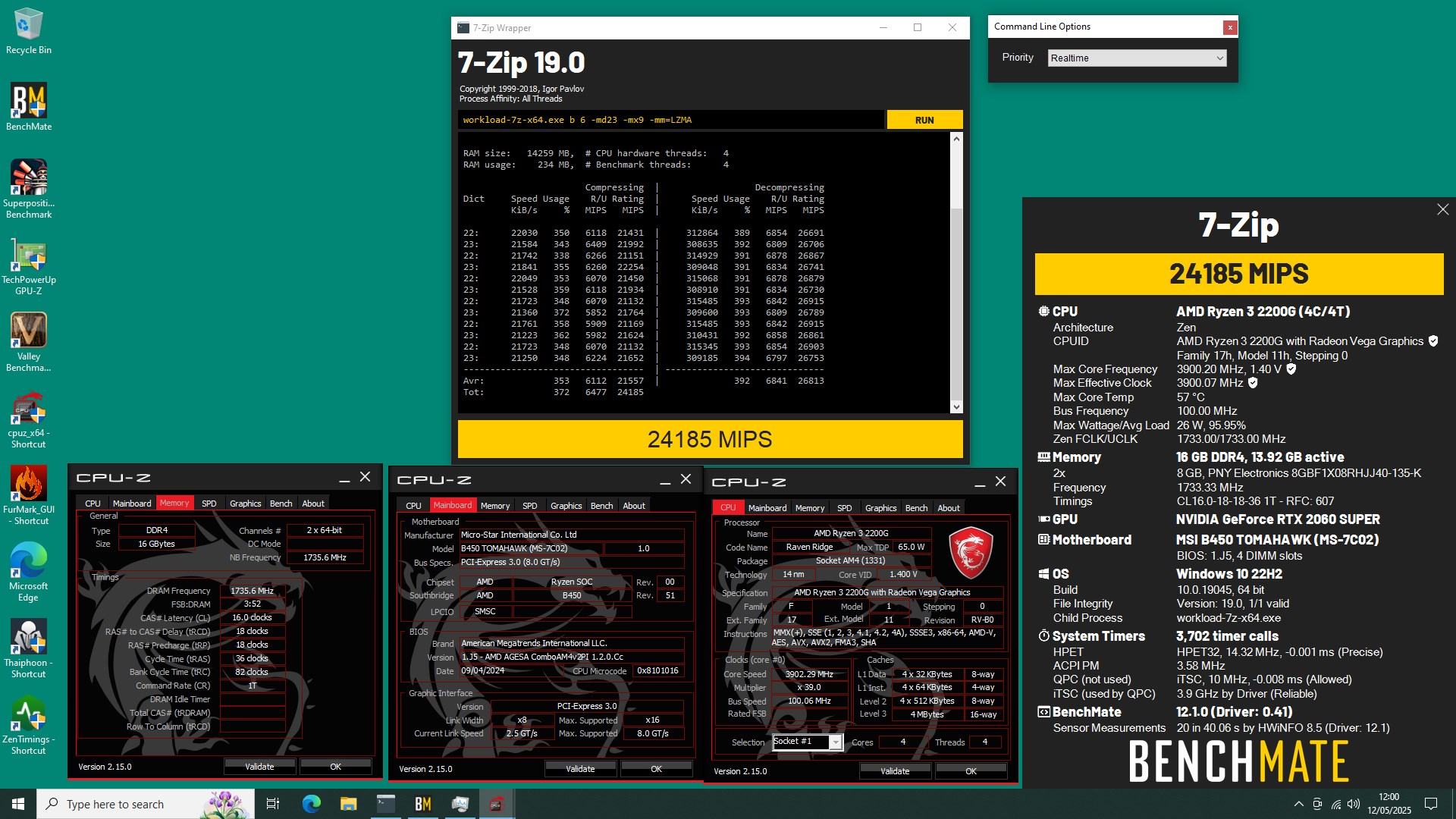Image resolution: width=1456 pixels, height=819 pixels.
Task: Switch to SPD tab in Memory CPU-Z window
Action: 209,504
